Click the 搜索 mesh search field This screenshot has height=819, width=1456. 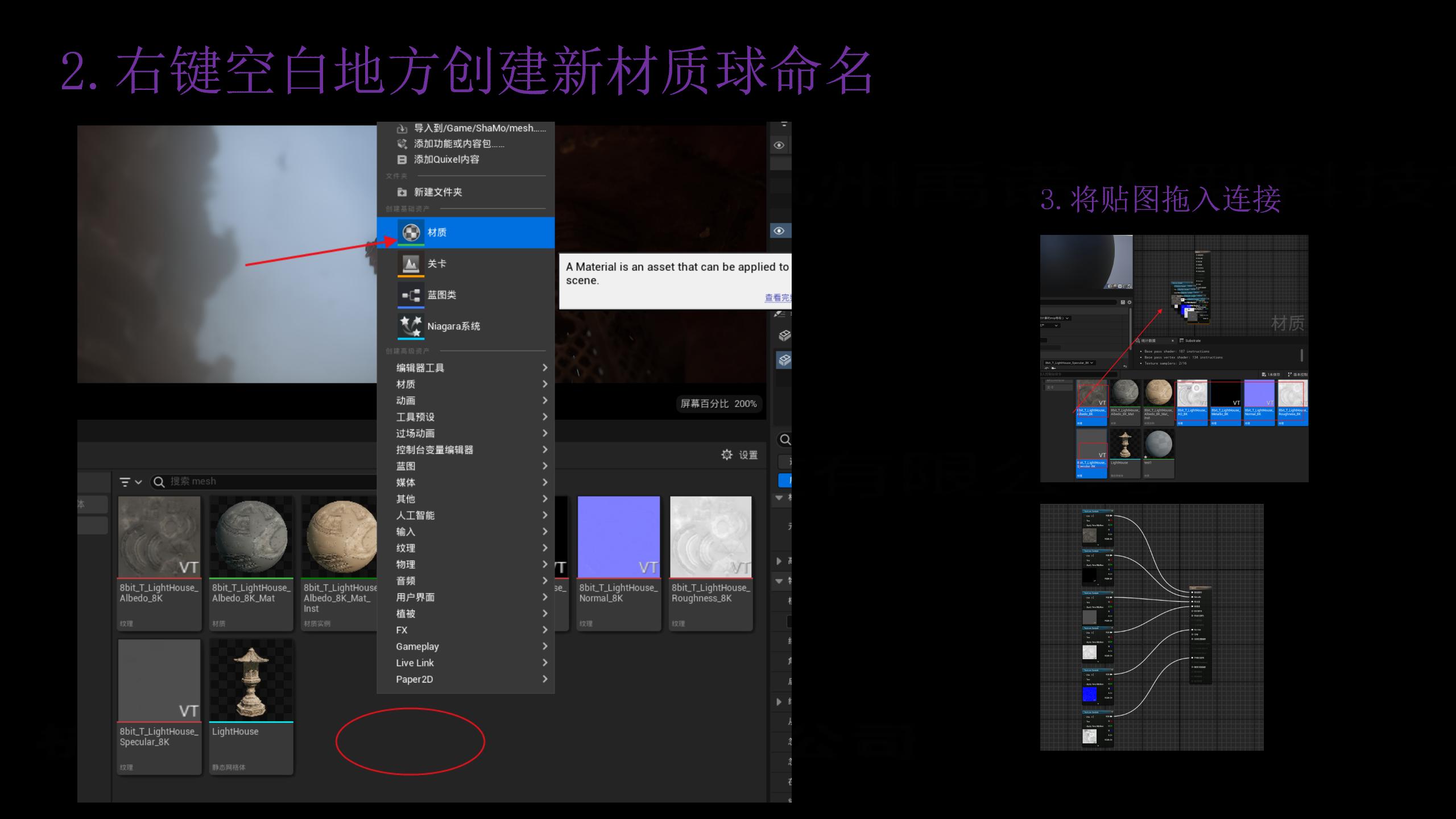(x=264, y=481)
